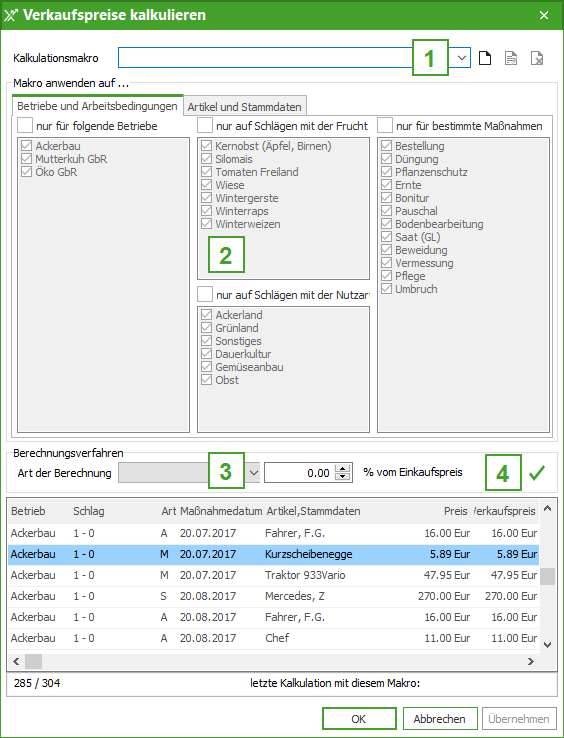The image size is (564, 738).
Task: Toggle the Pflanzenschutz checkbox
Action: point(386,172)
